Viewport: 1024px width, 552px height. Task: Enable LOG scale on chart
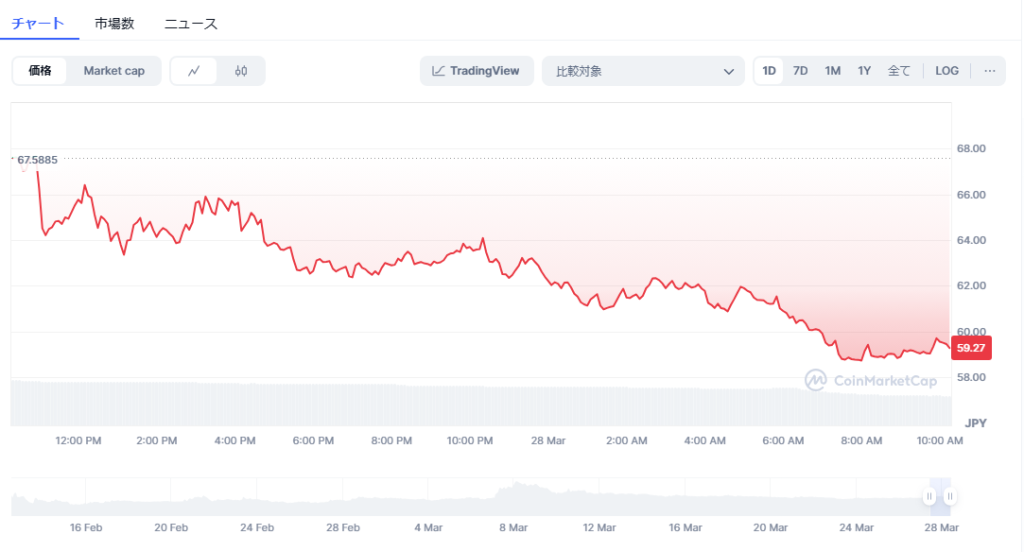click(x=946, y=71)
